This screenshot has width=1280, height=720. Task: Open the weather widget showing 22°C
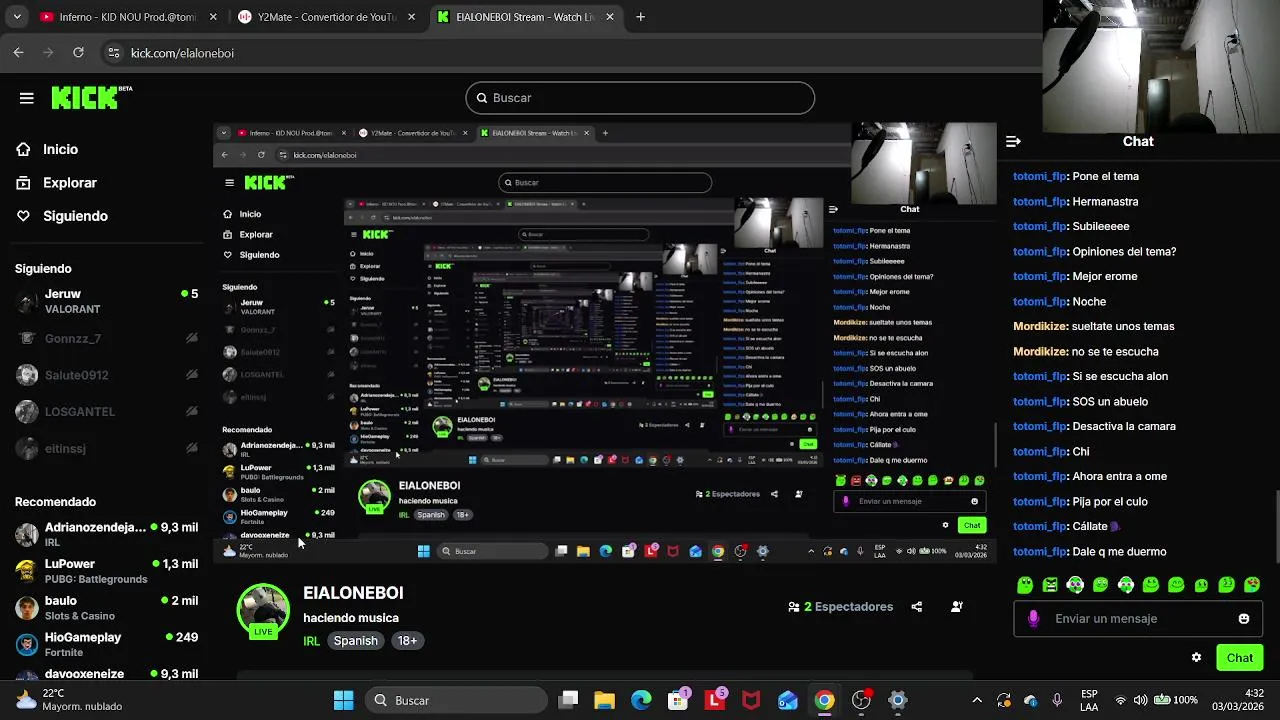click(70, 700)
